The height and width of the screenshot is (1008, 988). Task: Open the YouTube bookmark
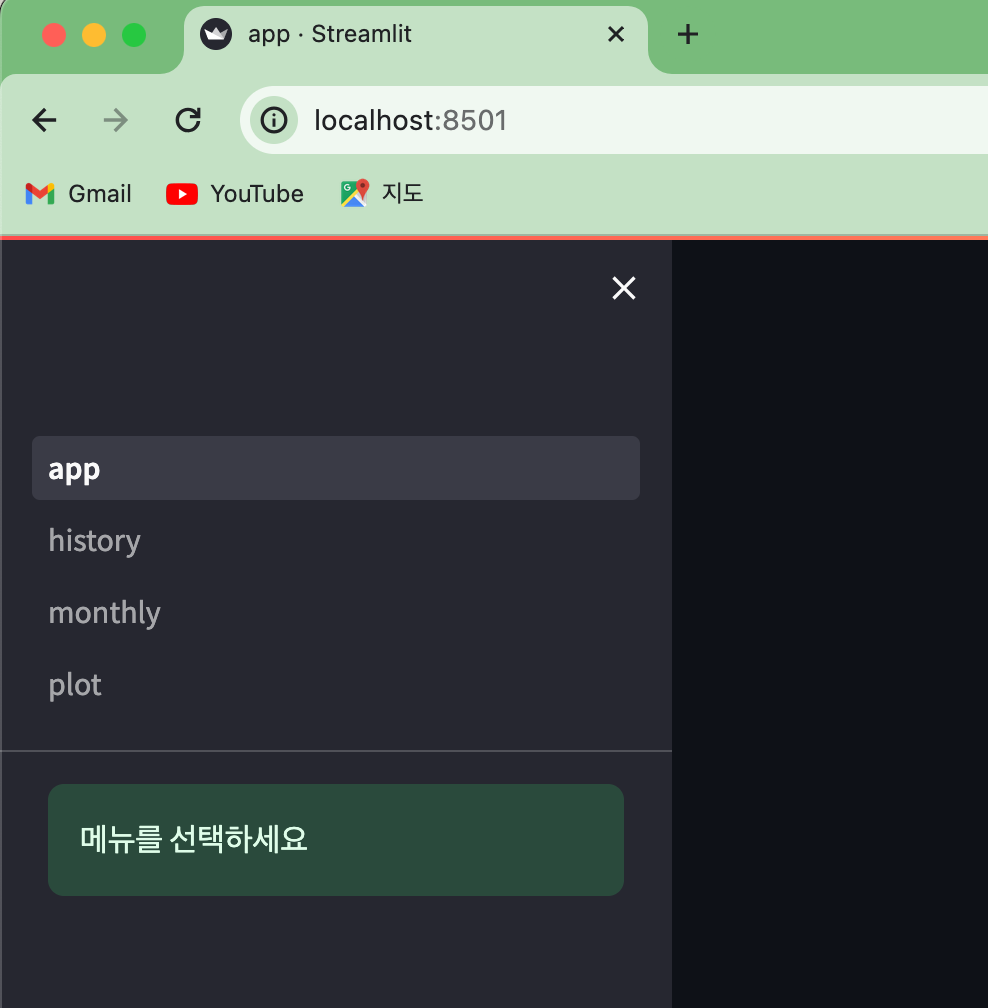pos(235,194)
